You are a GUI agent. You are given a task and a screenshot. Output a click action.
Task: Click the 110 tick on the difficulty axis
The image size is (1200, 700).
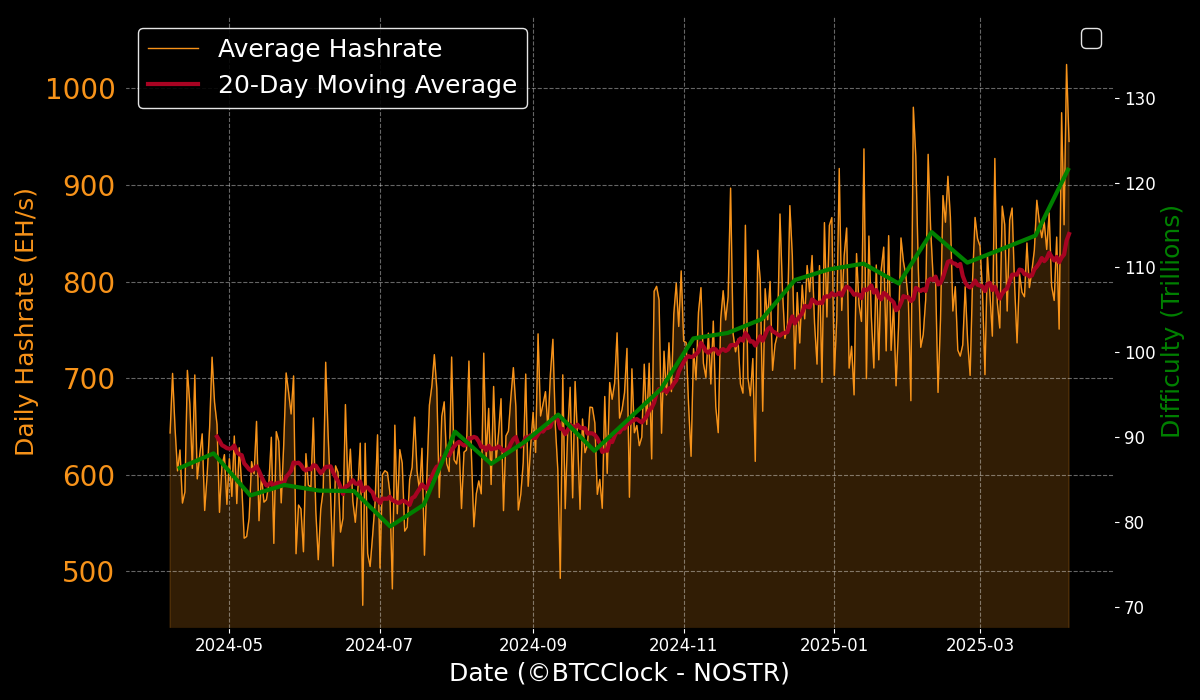click(1141, 268)
